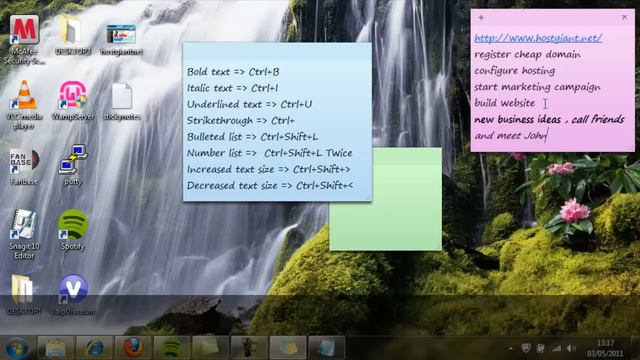
Task: Click the "Decreased text size" line
Action: [x=269, y=185]
